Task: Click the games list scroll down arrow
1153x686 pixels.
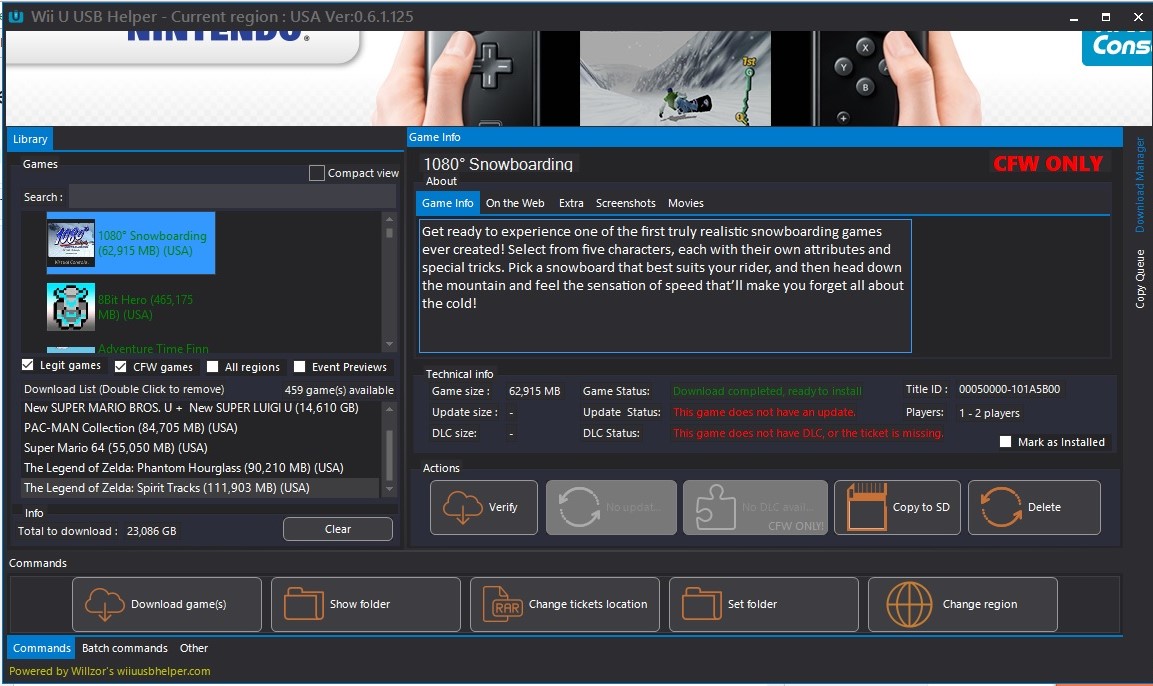Action: click(x=389, y=344)
